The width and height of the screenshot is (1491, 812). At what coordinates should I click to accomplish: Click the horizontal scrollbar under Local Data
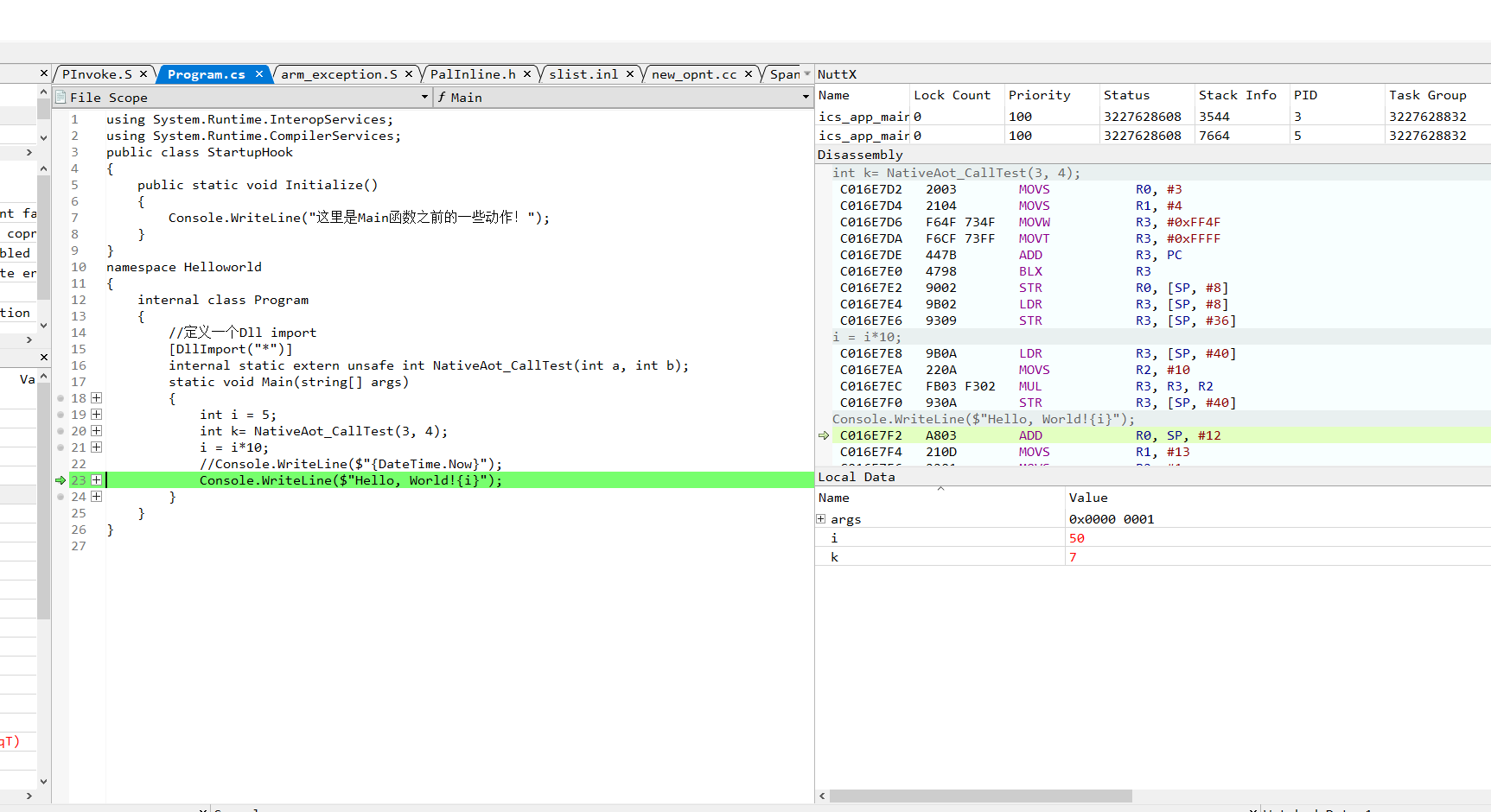pyautogui.click(x=980, y=796)
